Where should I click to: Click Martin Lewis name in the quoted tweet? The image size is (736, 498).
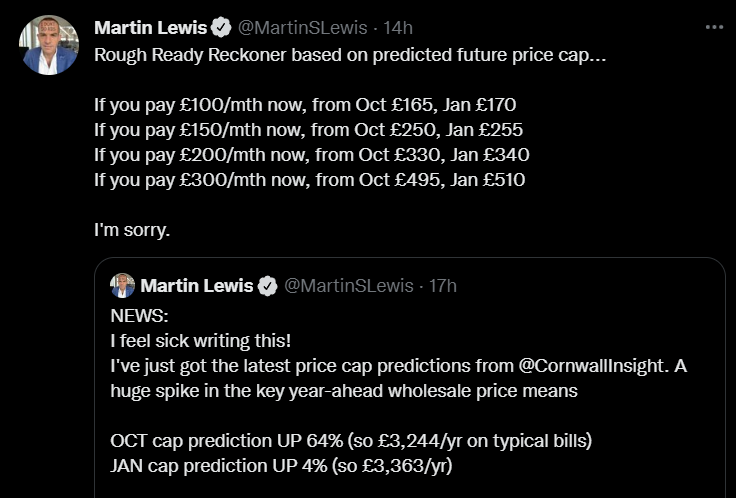pyautogui.click(x=197, y=286)
